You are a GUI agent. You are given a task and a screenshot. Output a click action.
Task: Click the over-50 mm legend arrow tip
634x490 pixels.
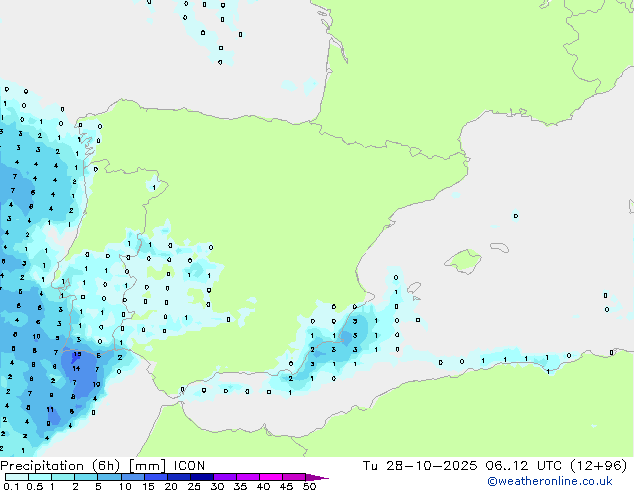317,477
